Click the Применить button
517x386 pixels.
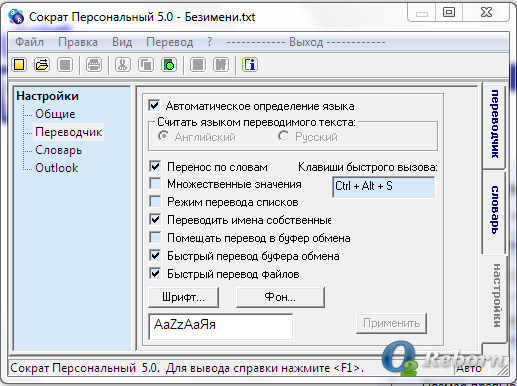[x=392, y=323]
